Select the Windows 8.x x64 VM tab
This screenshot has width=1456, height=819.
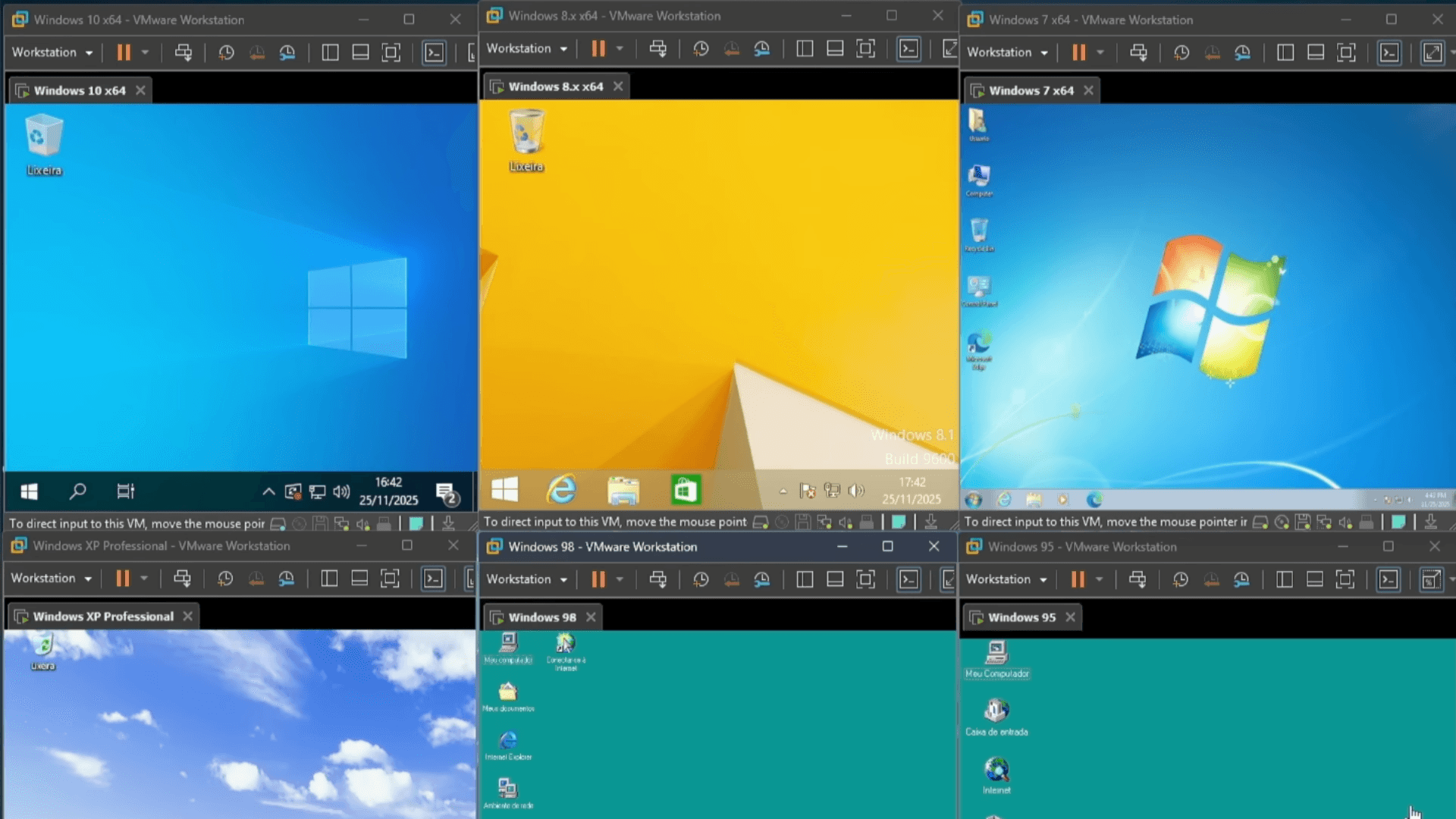pos(555,86)
